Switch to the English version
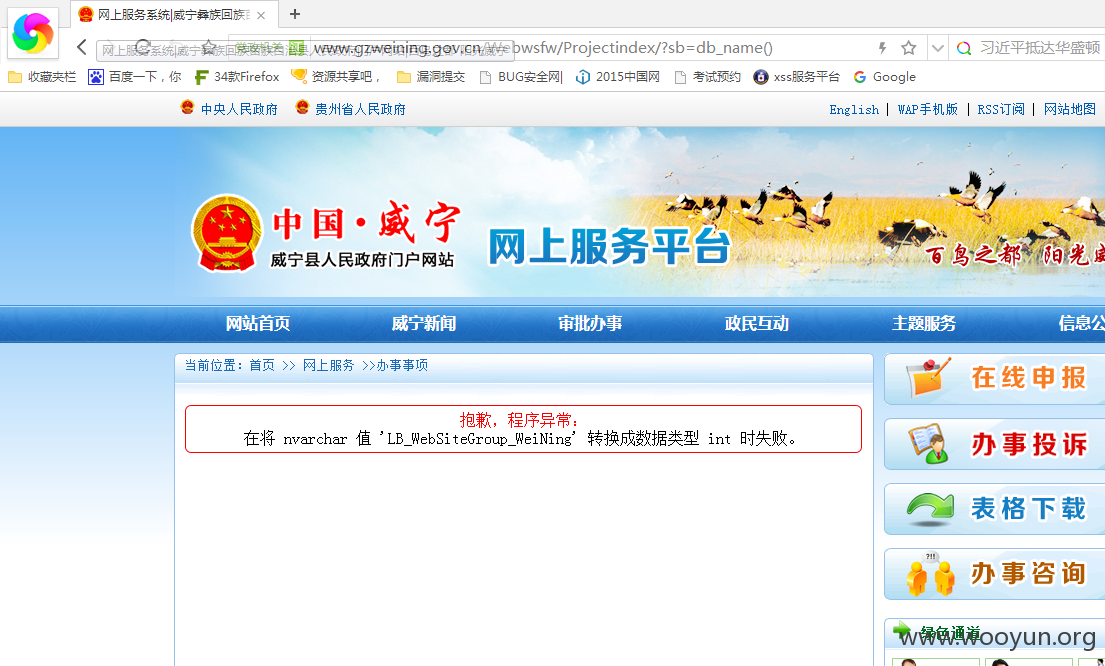Screen dimensions: 1105x666 click(x=854, y=109)
